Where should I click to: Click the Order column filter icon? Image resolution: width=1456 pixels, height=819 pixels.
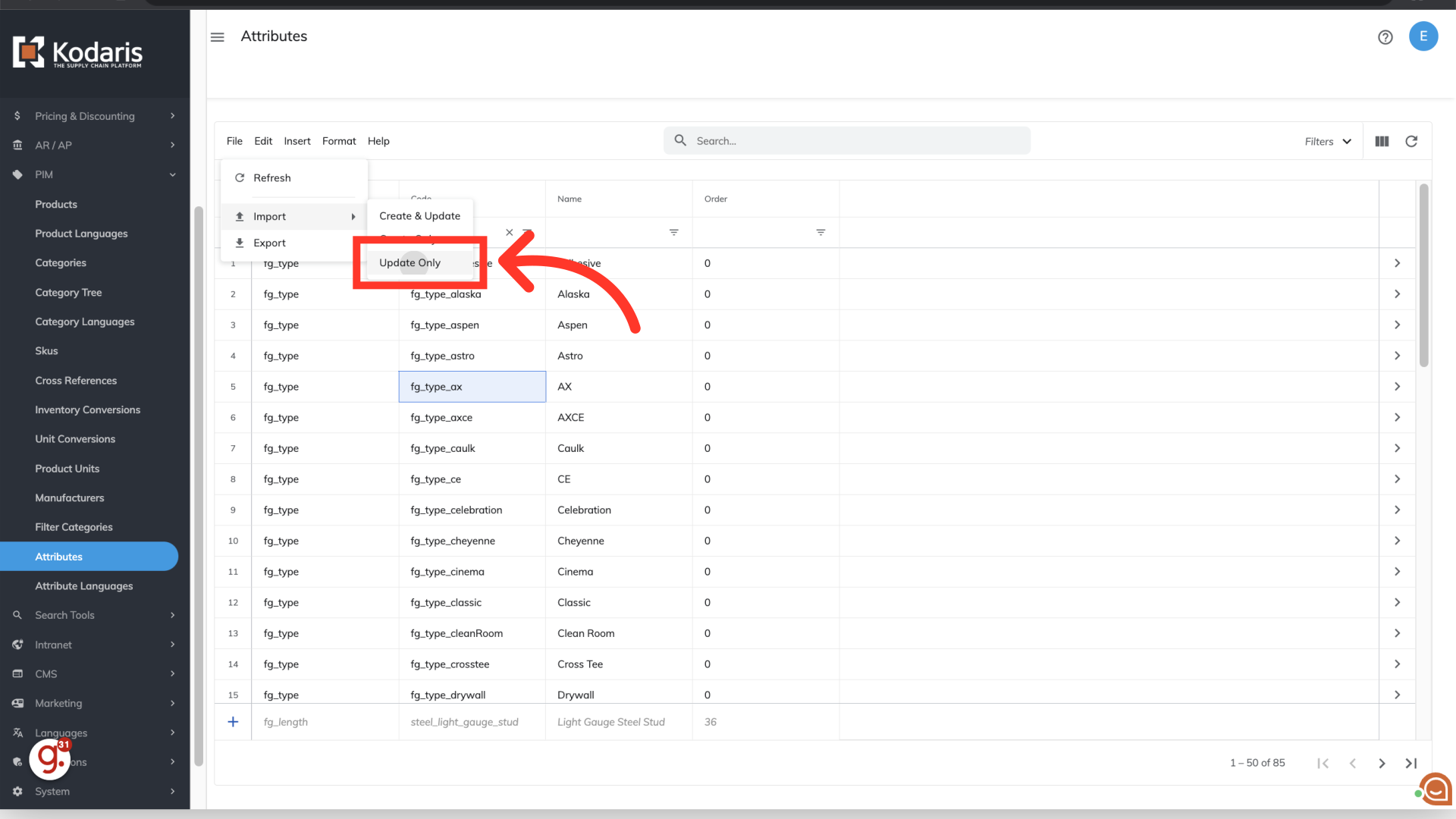point(821,232)
